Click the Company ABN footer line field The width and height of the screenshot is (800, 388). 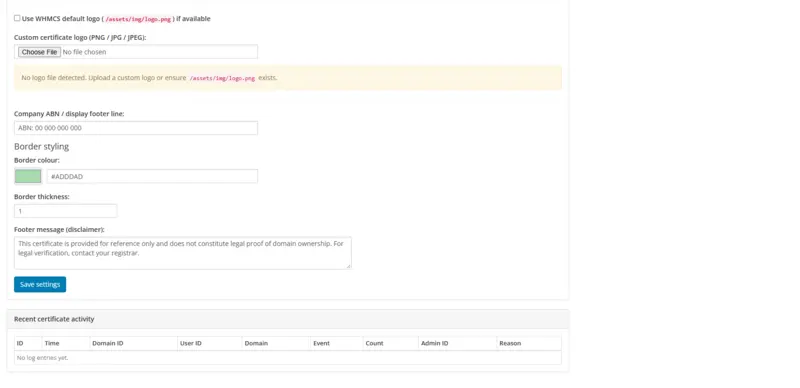click(x=136, y=128)
